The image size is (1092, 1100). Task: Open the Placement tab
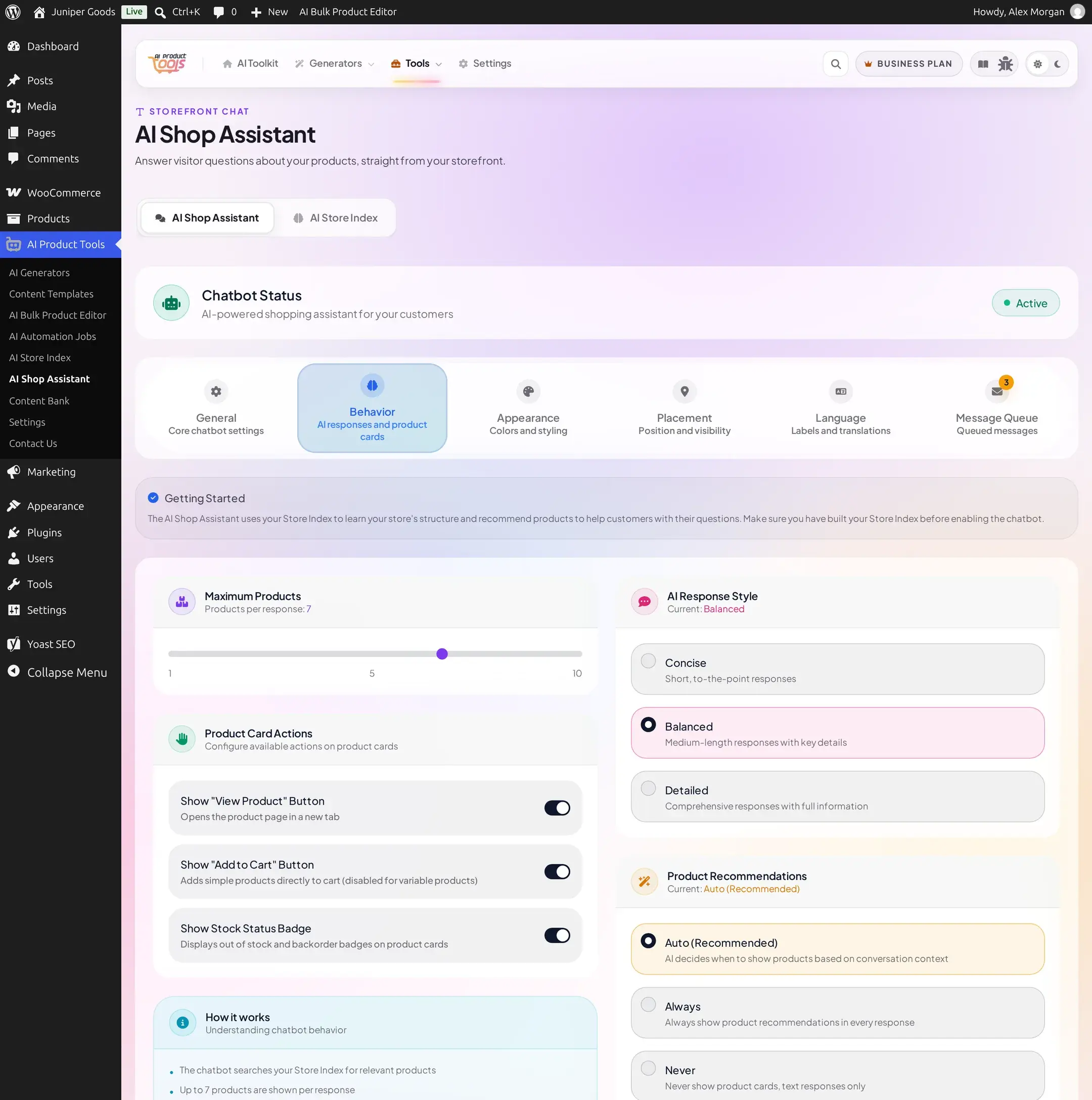(684, 408)
